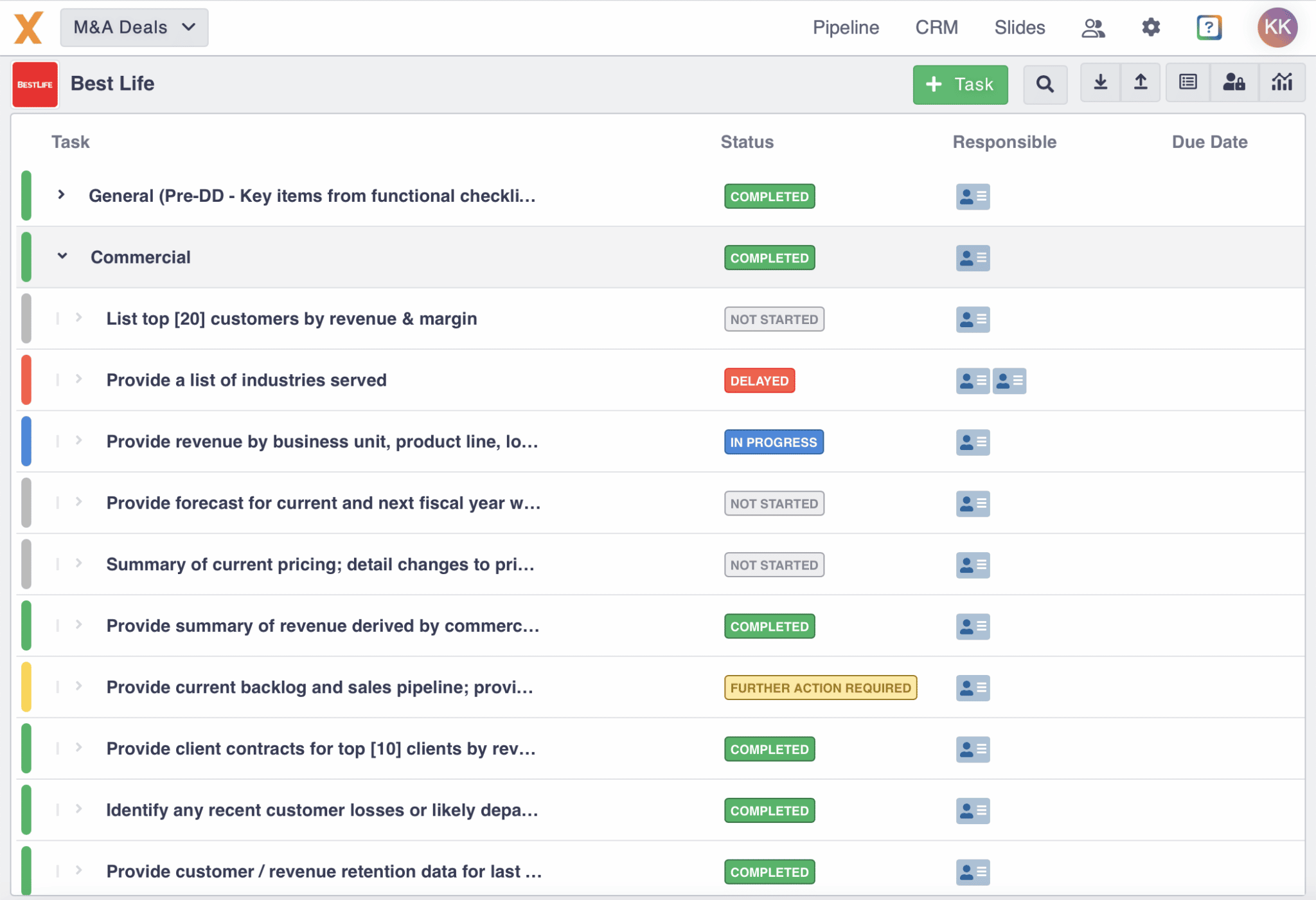Open the user permissions lock icon
Viewport: 1316px width, 900px height.
[1234, 82]
